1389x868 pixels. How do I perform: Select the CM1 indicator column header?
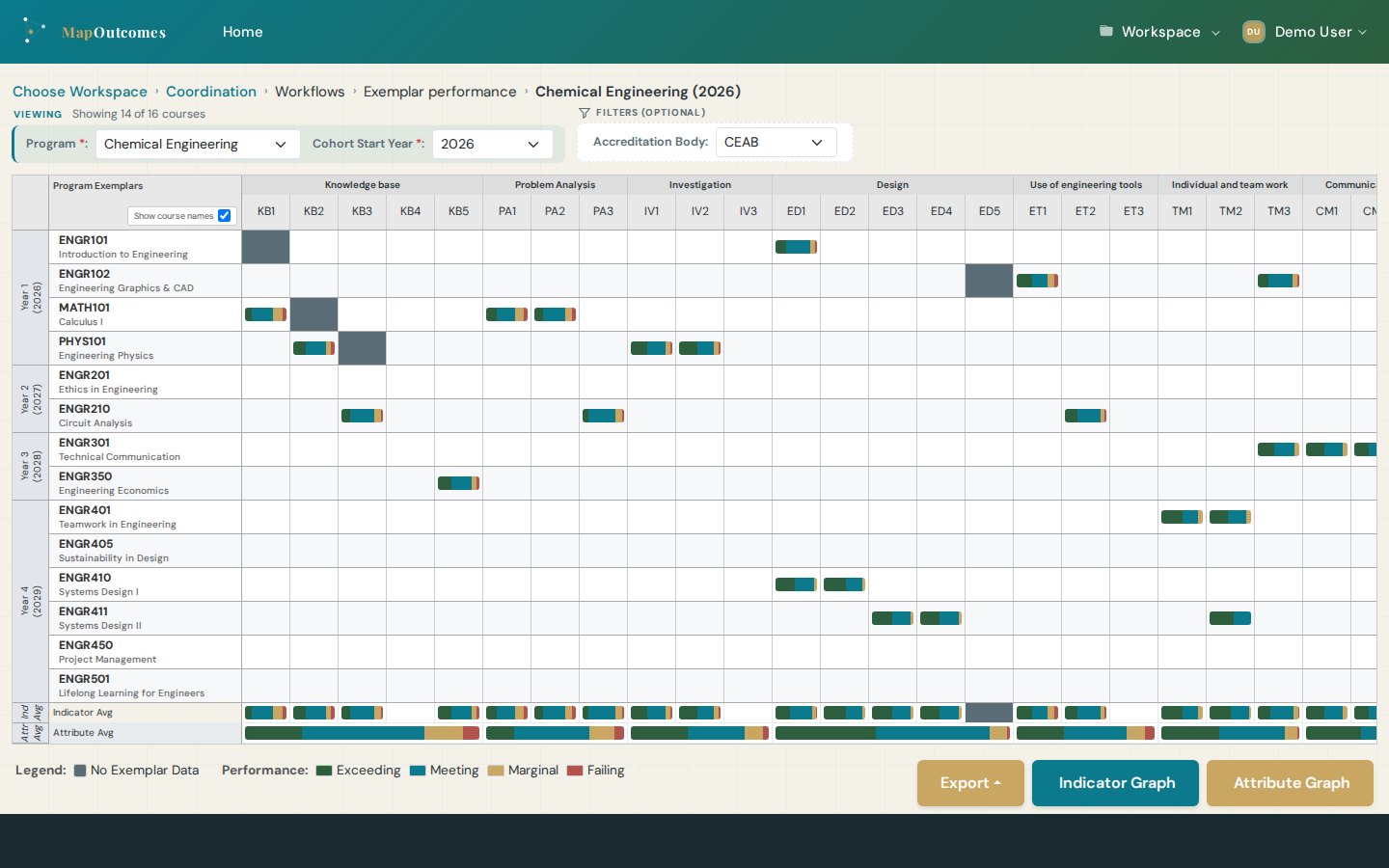coord(1327,211)
